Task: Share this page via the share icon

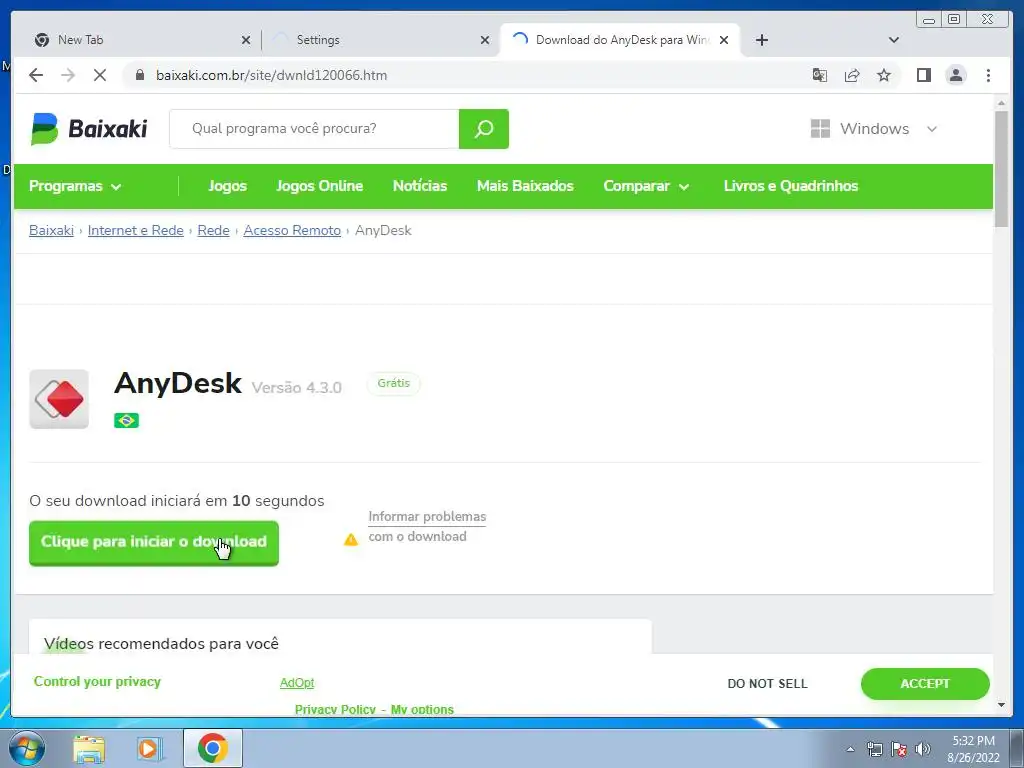Action: tap(852, 75)
